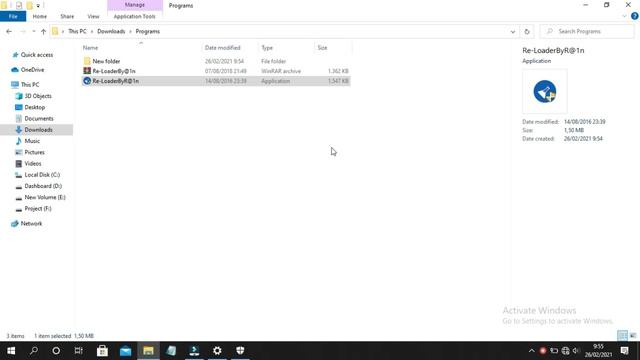Open Explorer help question mark
Viewport: 640px width, 360px height.
[x=635, y=16]
